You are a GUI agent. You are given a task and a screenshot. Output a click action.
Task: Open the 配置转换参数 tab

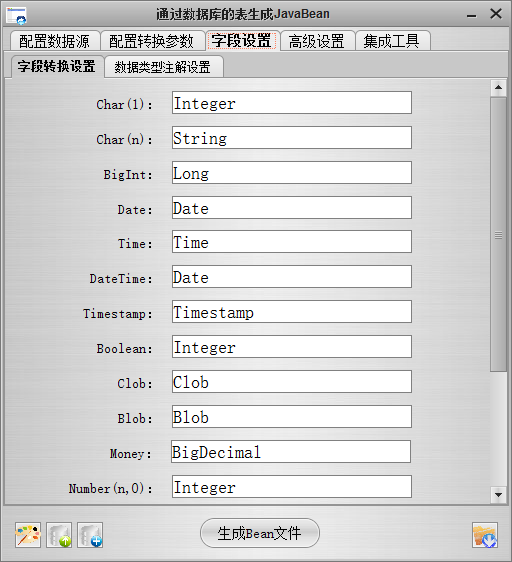(x=152, y=41)
